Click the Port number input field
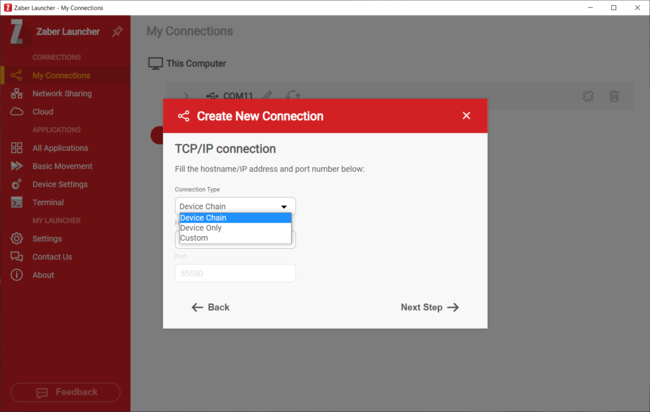Viewport: 650px width, 412px height. click(235, 273)
